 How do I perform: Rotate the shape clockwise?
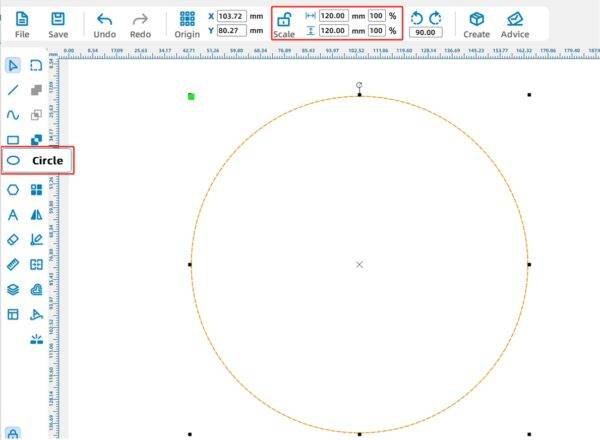coord(435,18)
